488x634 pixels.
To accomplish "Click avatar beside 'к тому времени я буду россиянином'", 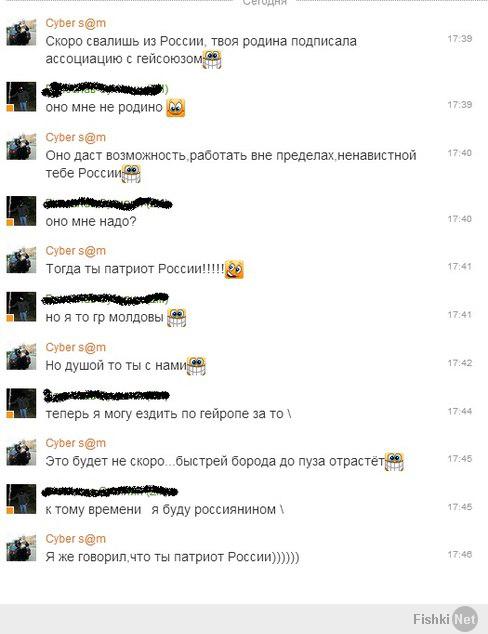I will pyautogui.click(x=21, y=499).
